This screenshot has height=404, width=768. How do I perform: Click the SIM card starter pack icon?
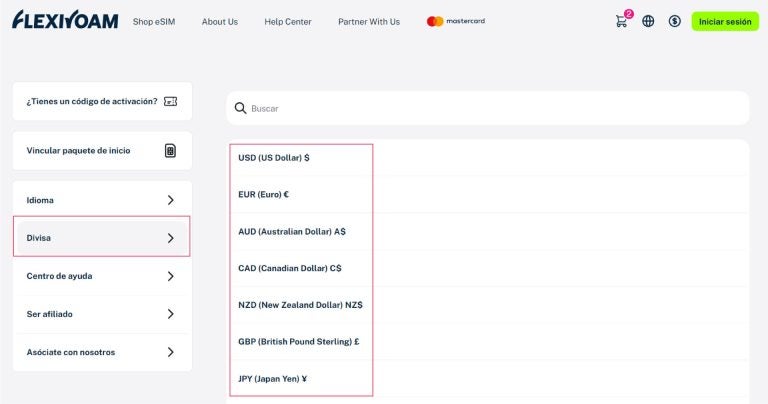point(170,151)
